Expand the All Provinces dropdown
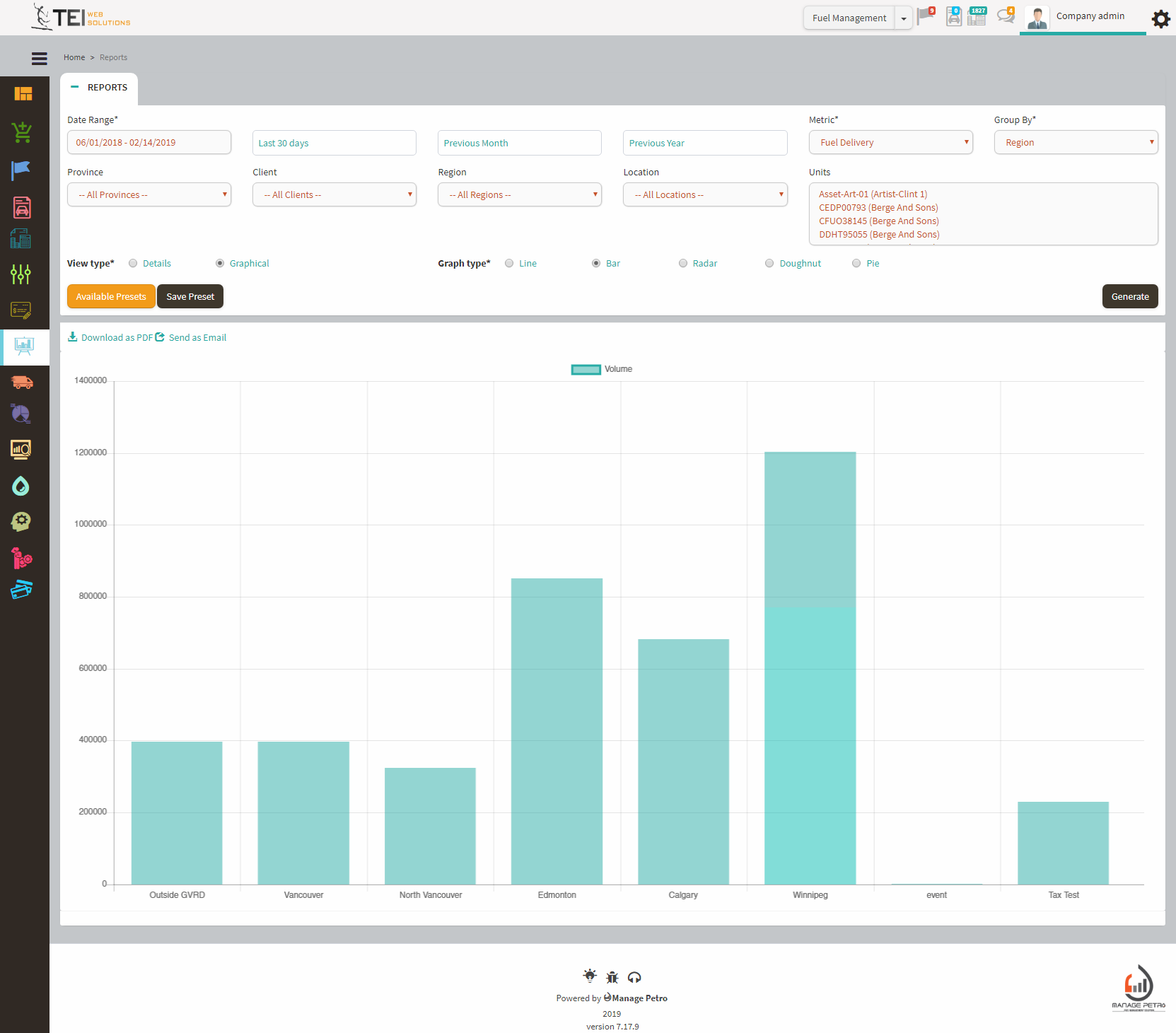Screen dimensions: 1176x1033 pyautogui.click(x=149, y=194)
